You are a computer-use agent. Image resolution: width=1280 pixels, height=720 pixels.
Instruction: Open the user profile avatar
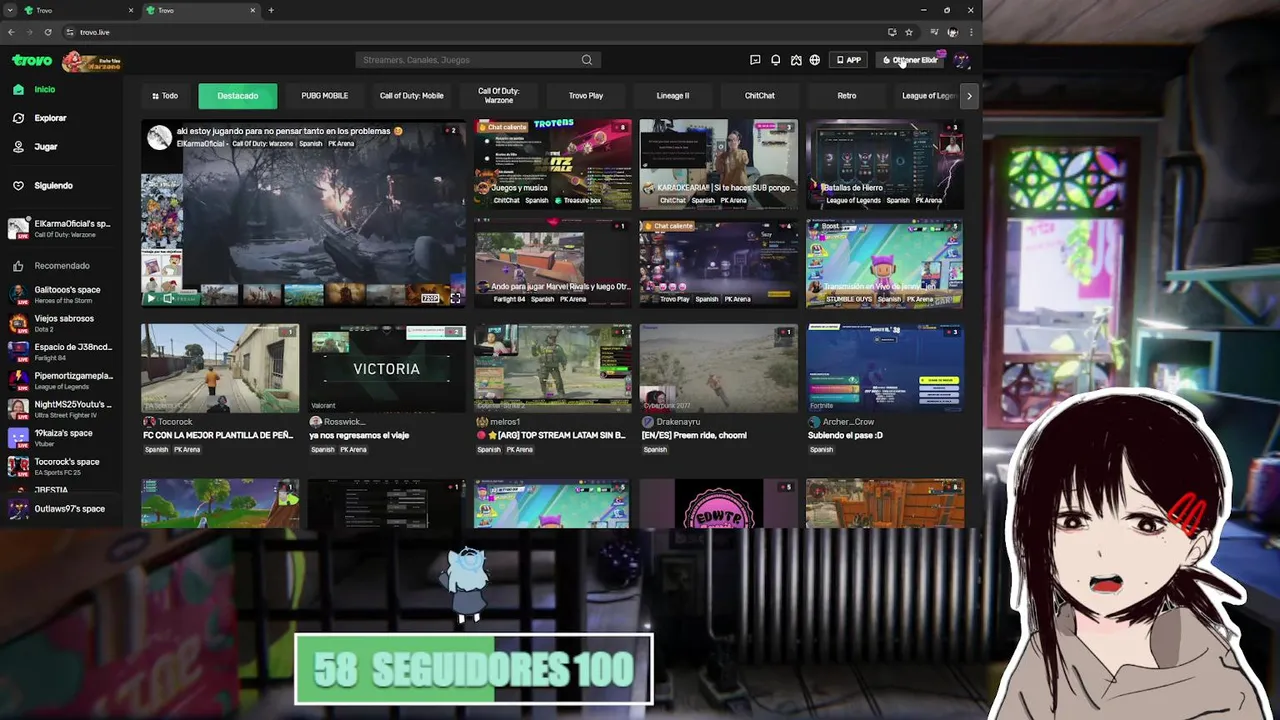(x=961, y=60)
